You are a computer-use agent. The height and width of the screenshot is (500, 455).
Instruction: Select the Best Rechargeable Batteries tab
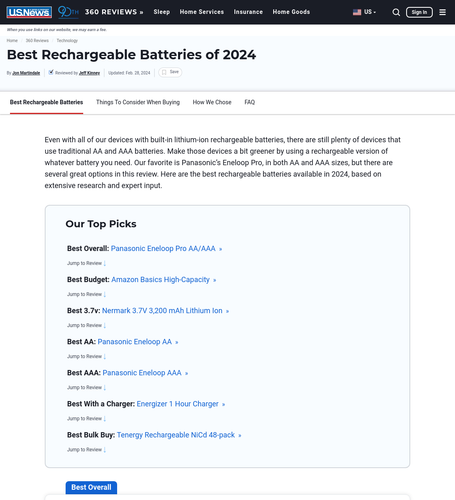pos(46,102)
